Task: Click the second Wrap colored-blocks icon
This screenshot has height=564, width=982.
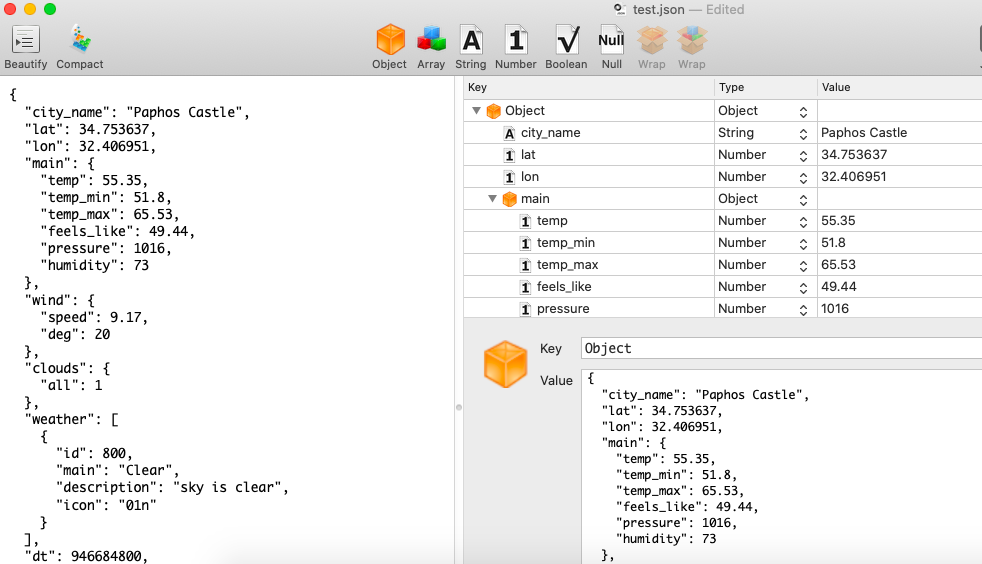Action: [x=691, y=40]
